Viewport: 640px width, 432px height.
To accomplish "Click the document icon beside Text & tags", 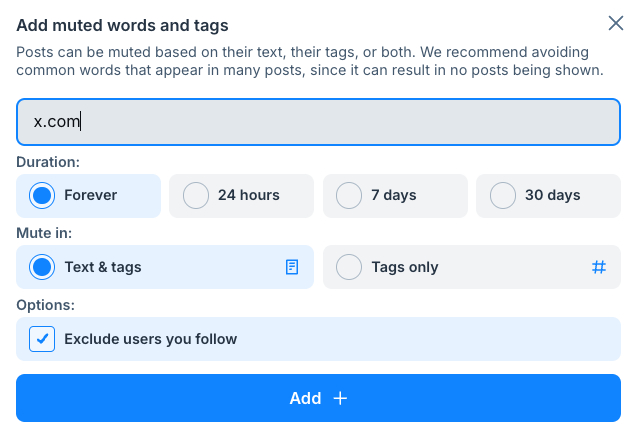I will click(x=292, y=267).
